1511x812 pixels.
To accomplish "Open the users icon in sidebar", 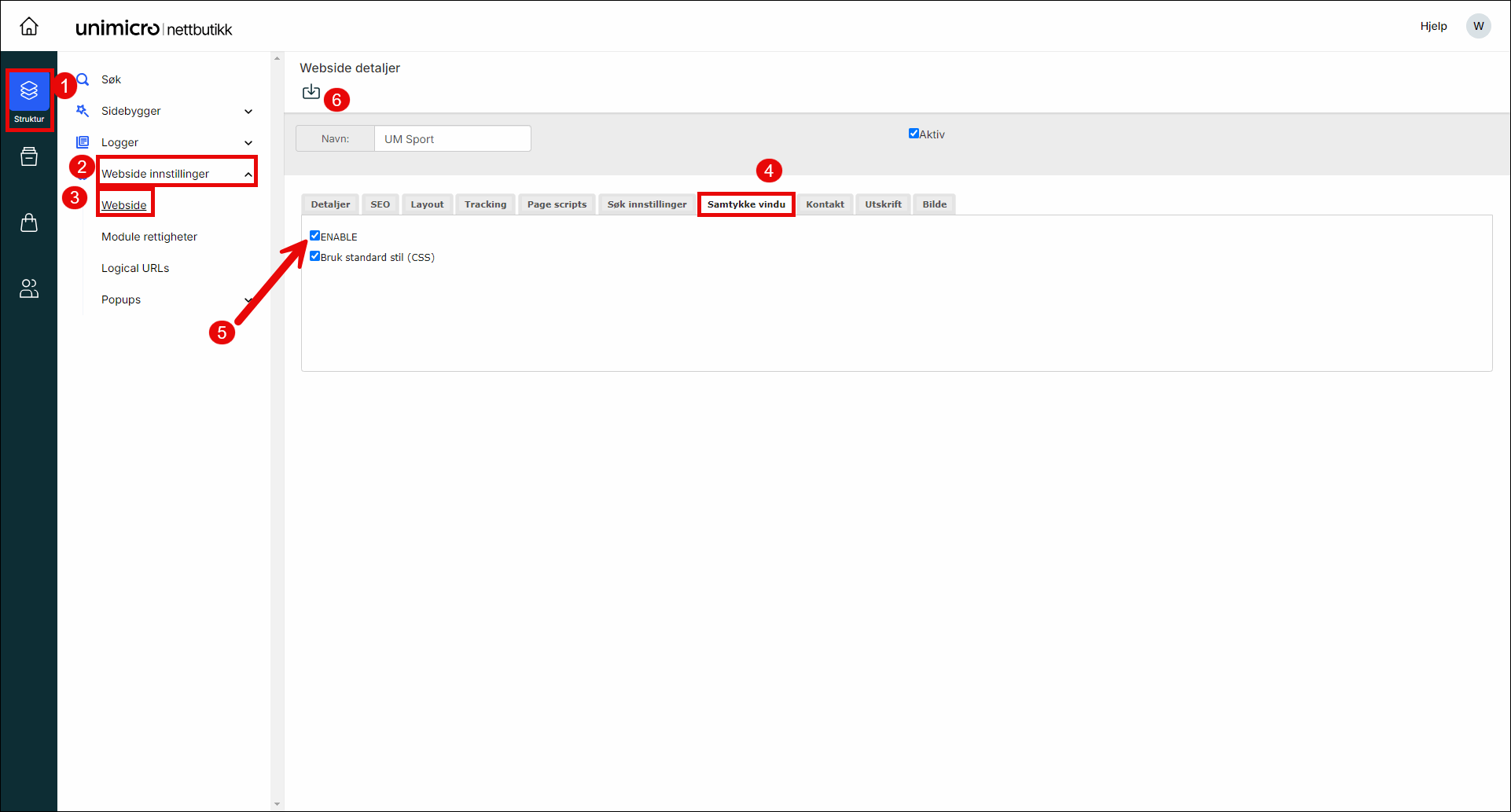I will pyautogui.click(x=29, y=288).
